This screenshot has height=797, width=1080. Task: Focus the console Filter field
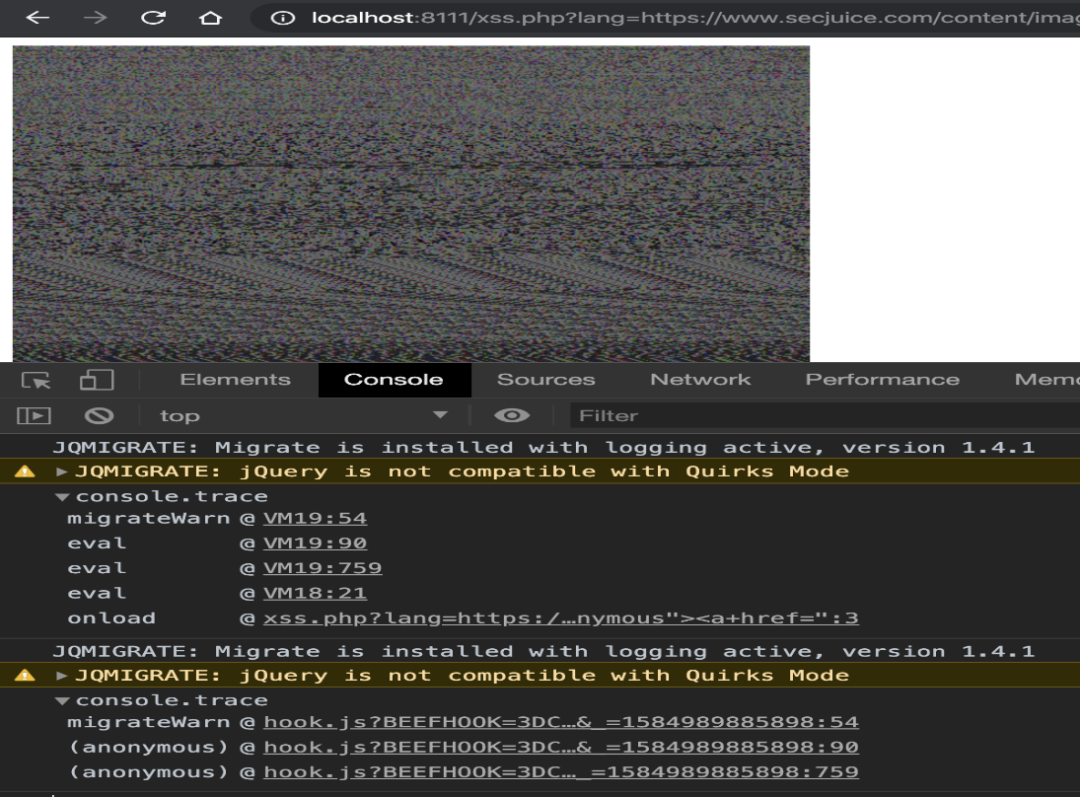[x=824, y=415]
